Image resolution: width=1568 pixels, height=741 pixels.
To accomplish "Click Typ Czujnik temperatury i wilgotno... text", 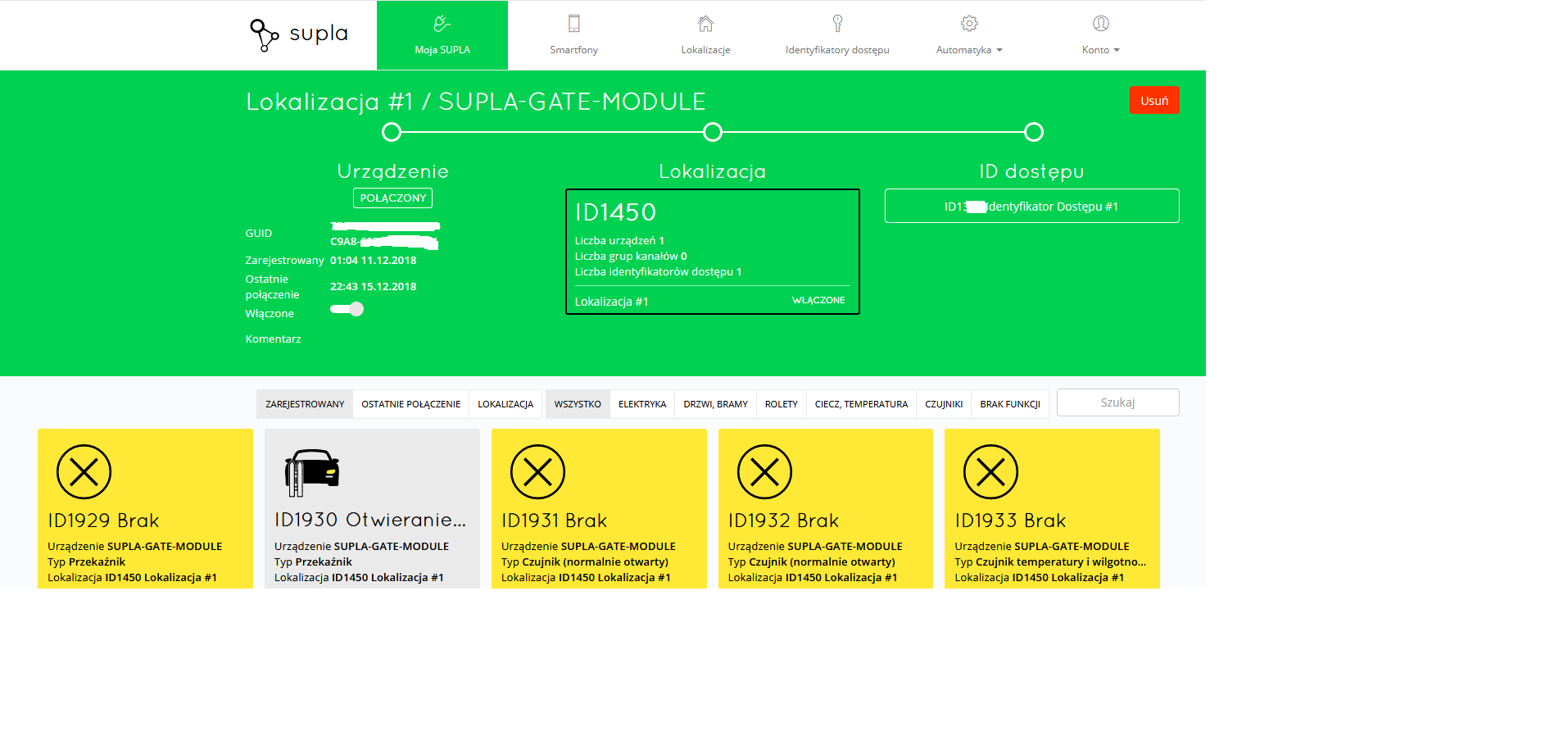I will click(x=1050, y=561).
